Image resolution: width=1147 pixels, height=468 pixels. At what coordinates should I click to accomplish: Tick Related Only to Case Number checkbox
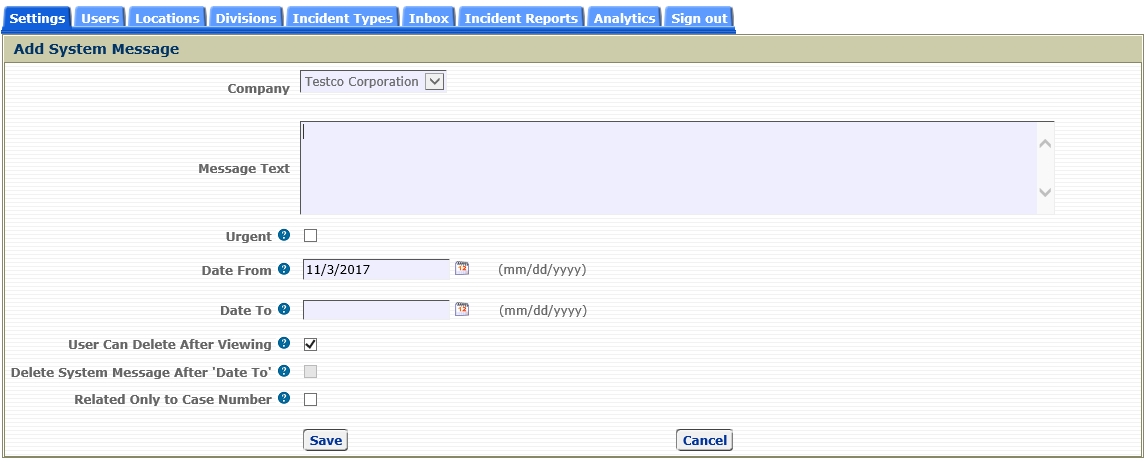click(x=310, y=399)
